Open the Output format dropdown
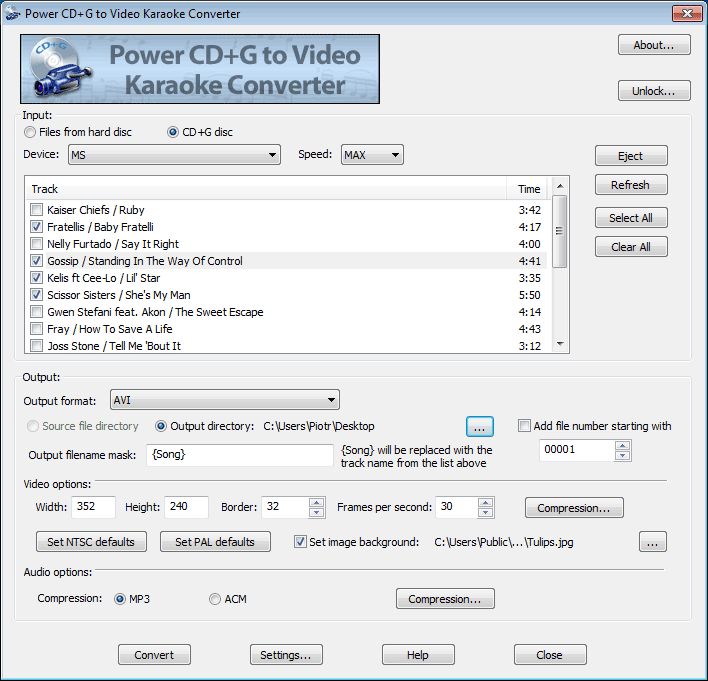708x681 pixels. coord(225,400)
